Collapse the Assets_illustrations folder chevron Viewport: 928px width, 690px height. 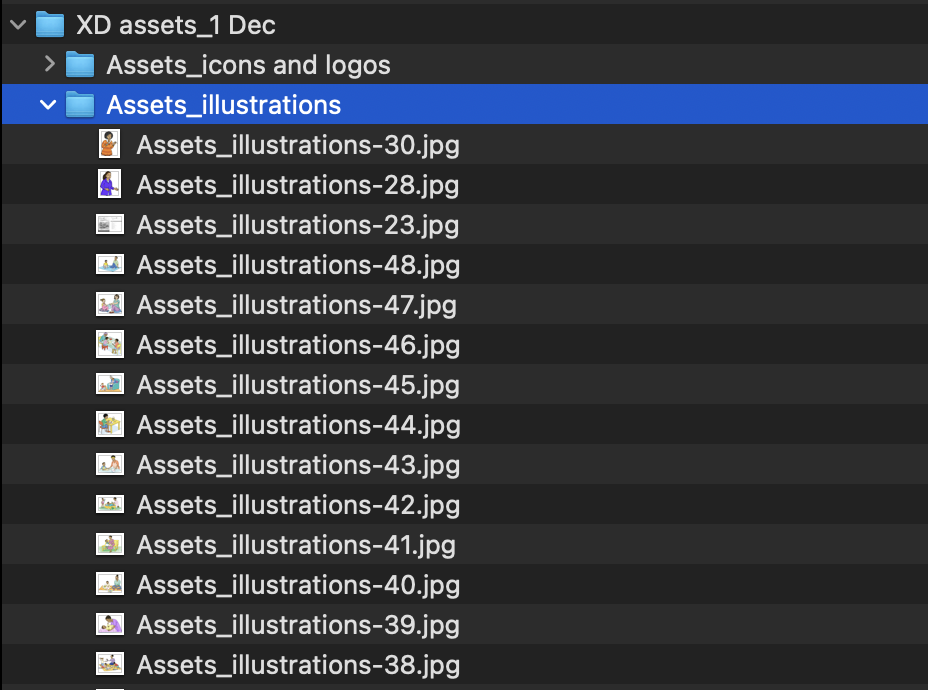coord(48,105)
